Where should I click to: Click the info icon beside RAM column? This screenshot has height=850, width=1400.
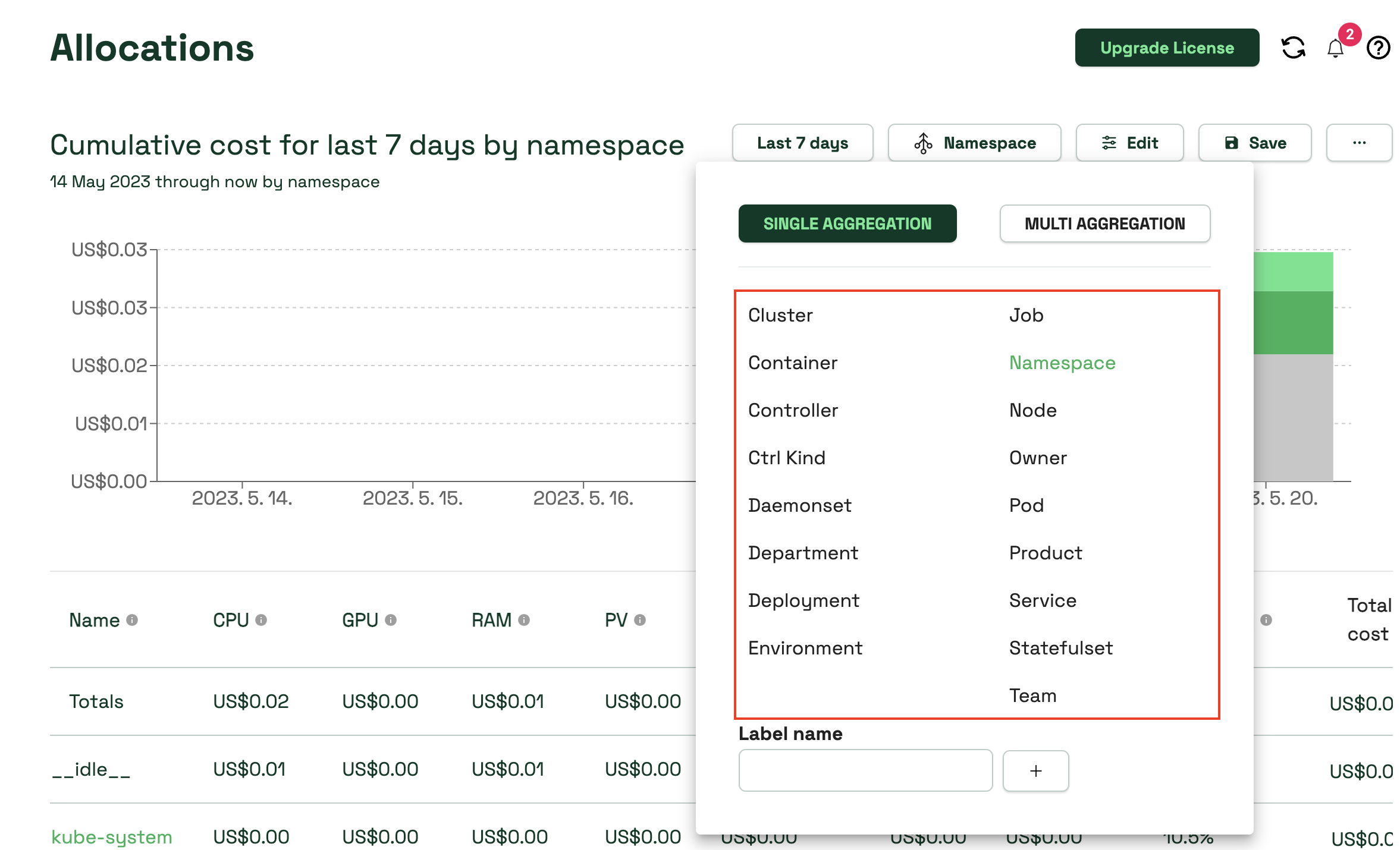(x=524, y=620)
